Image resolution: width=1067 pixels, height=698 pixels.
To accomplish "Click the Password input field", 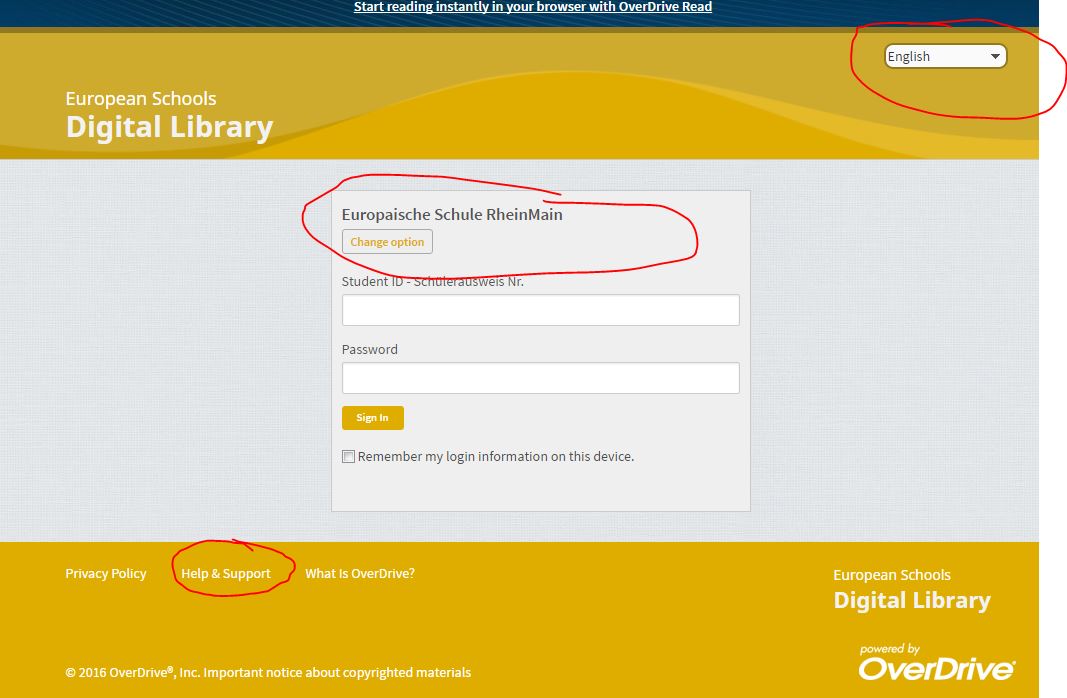I will (x=540, y=378).
